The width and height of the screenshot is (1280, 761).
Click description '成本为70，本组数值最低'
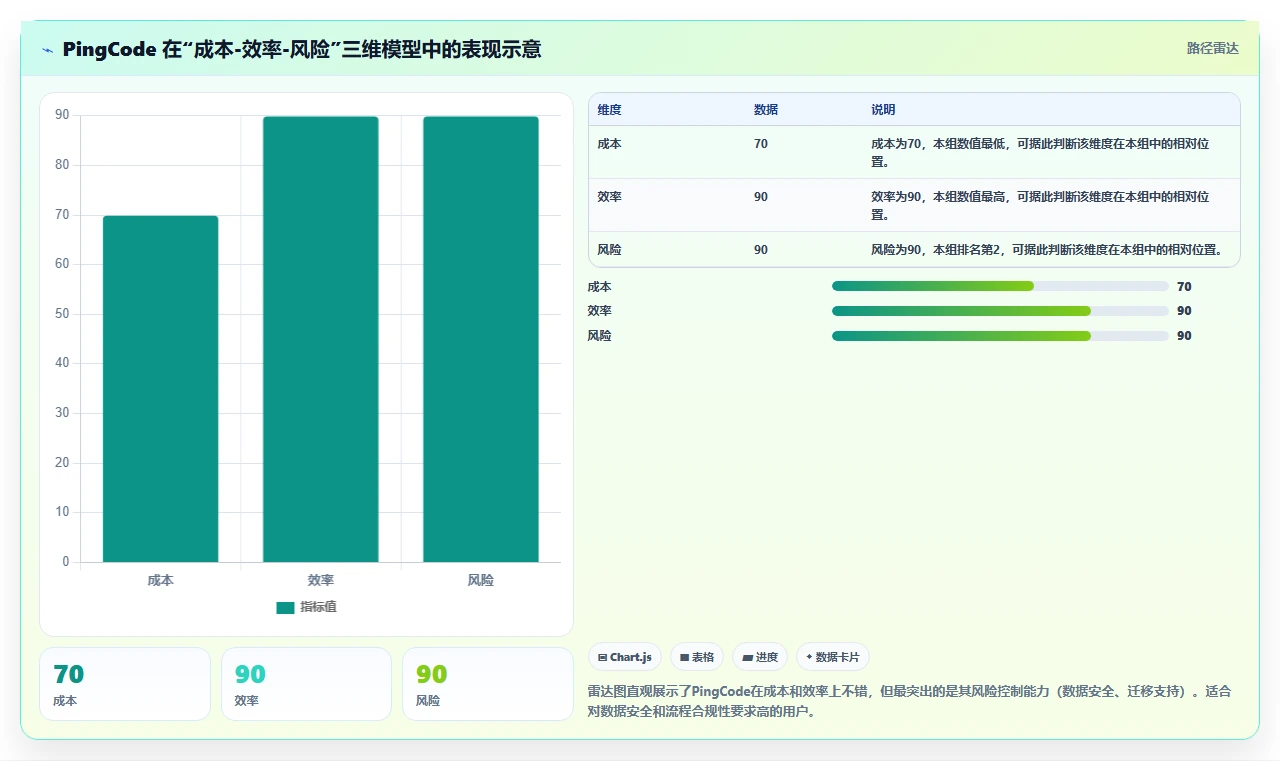[1040, 152]
